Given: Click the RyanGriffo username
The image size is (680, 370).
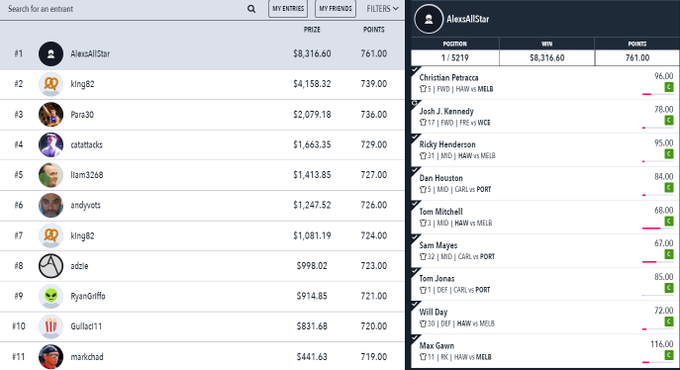Looking at the screenshot, I should coord(88,296).
